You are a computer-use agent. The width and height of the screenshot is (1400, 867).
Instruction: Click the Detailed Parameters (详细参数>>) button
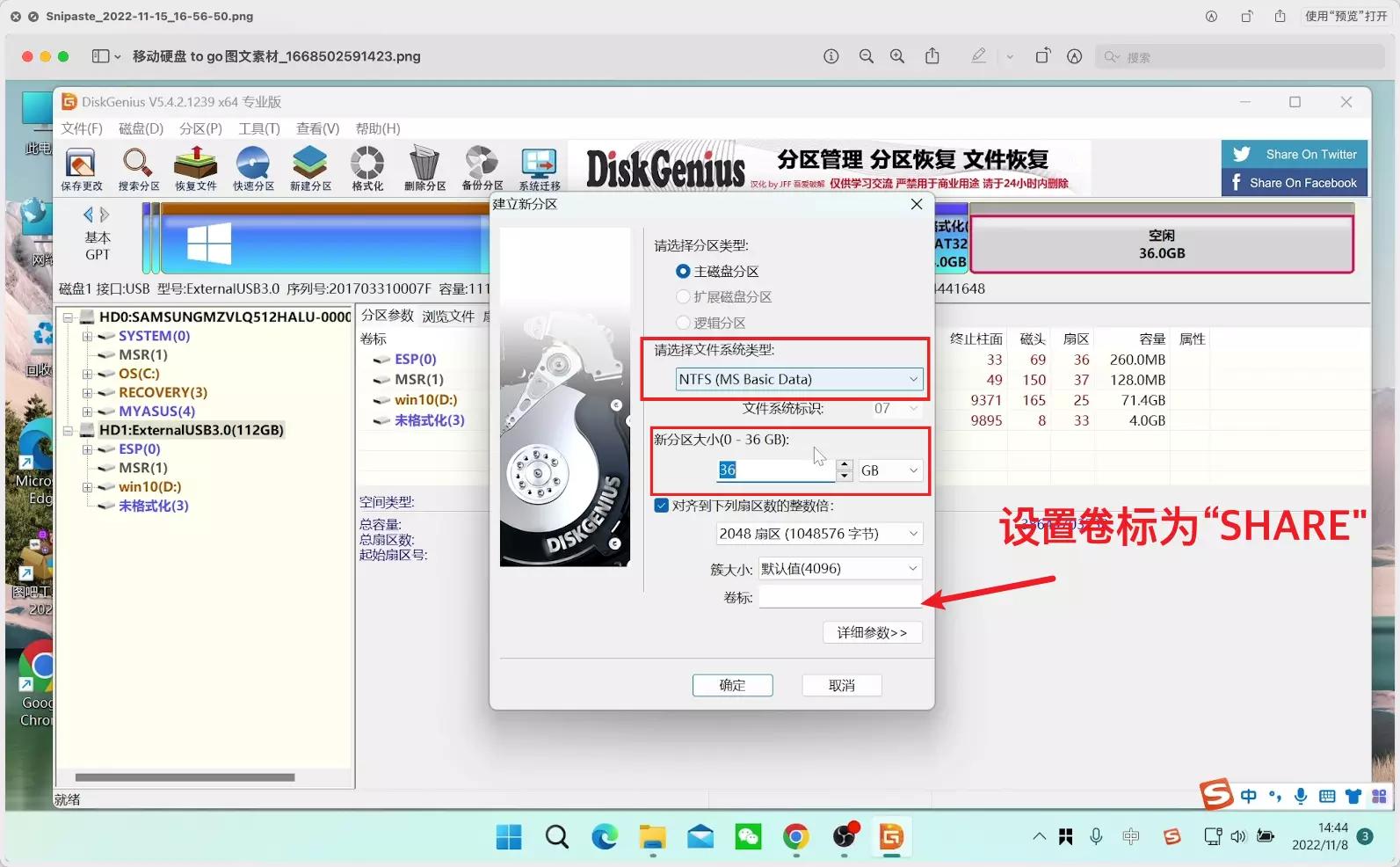tap(873, 632)
